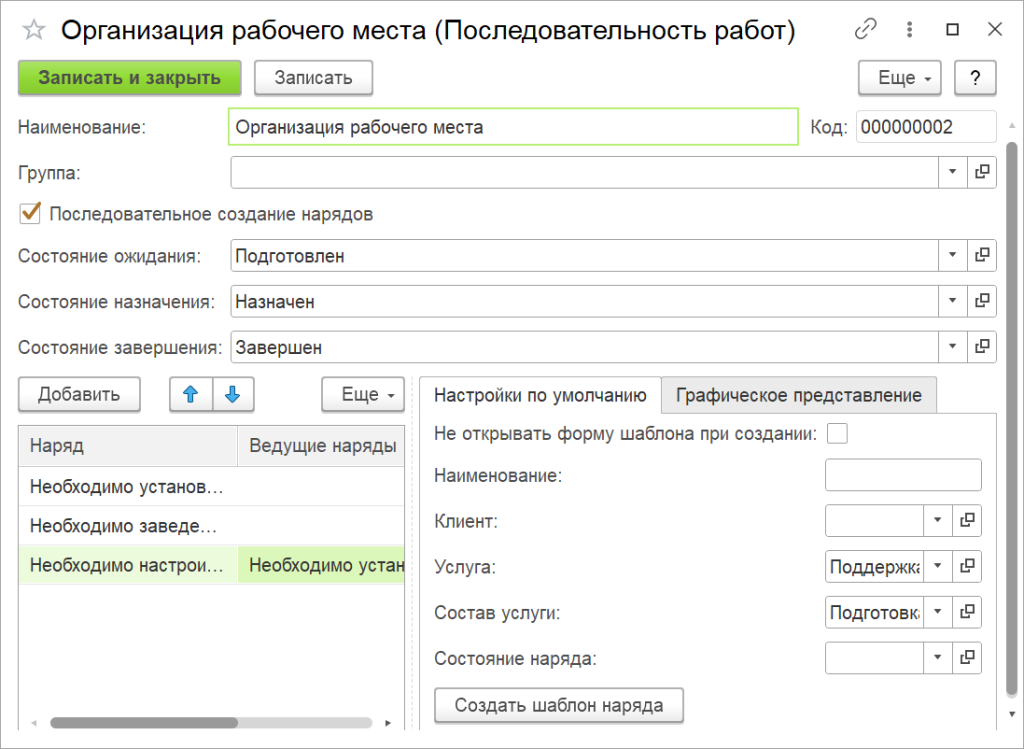
Task: Click Создать шаблон наряда button
Action: pos(559,705)
